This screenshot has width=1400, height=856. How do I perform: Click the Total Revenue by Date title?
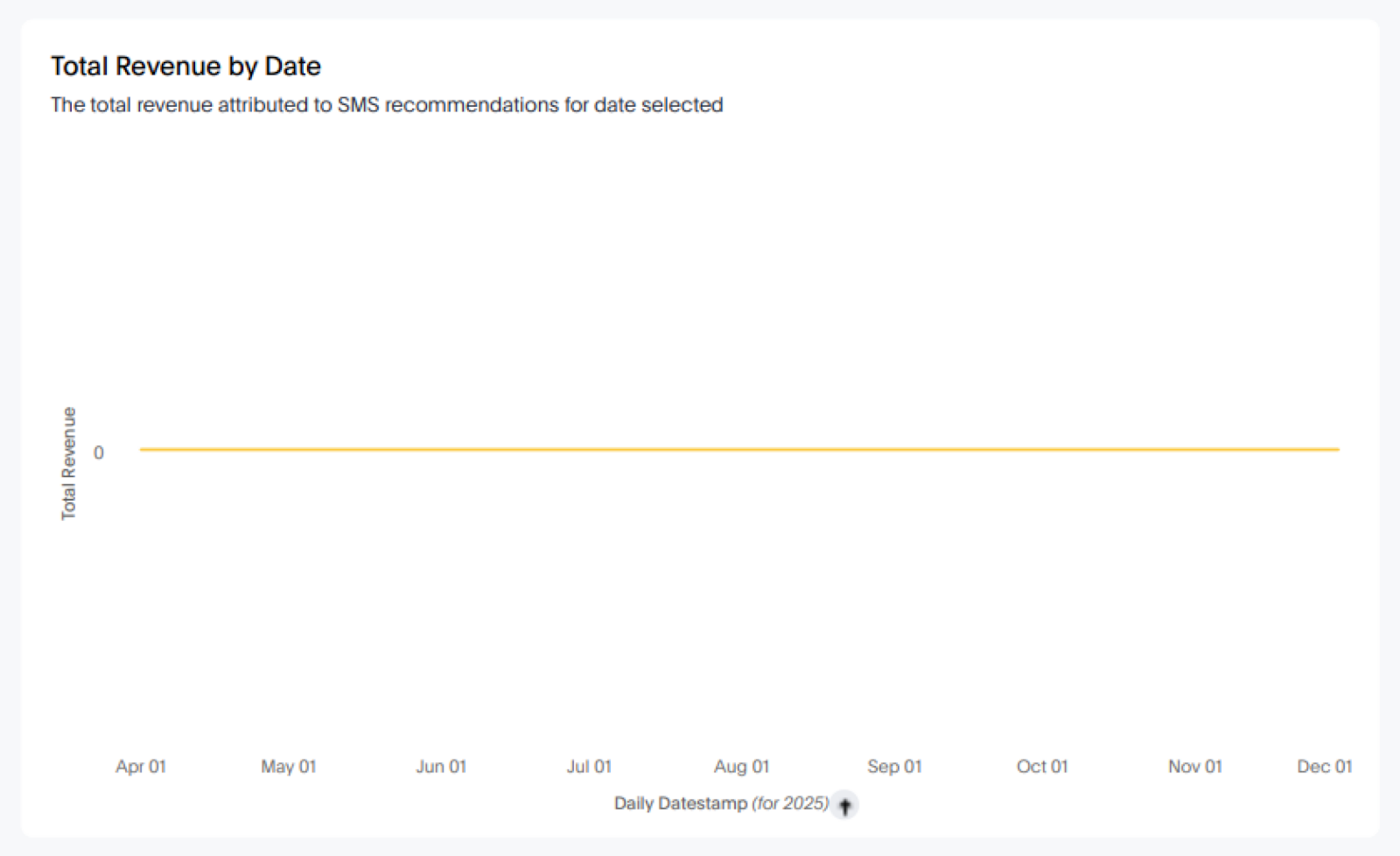click(185, 67)
